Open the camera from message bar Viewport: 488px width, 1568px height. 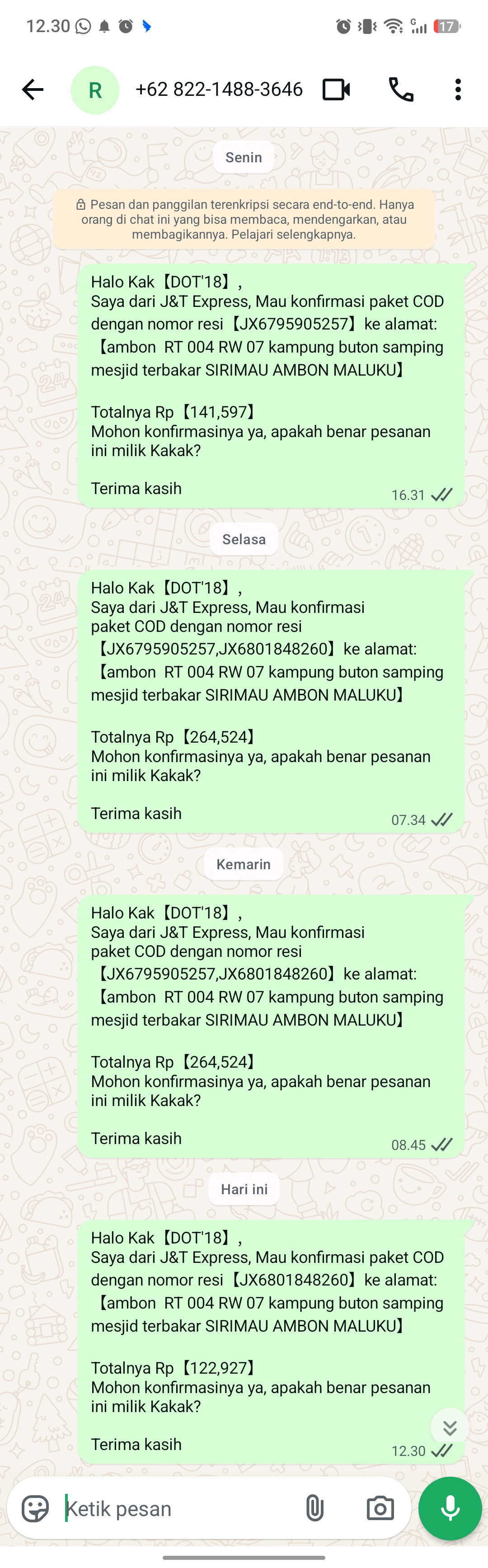pyautogui.click(x=380, y=1508)
